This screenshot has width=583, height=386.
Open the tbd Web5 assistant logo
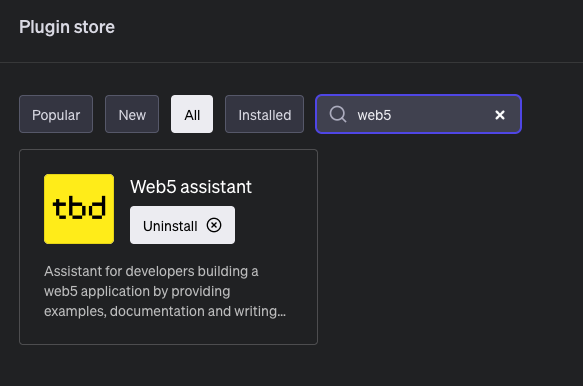(x=79, y=209)
